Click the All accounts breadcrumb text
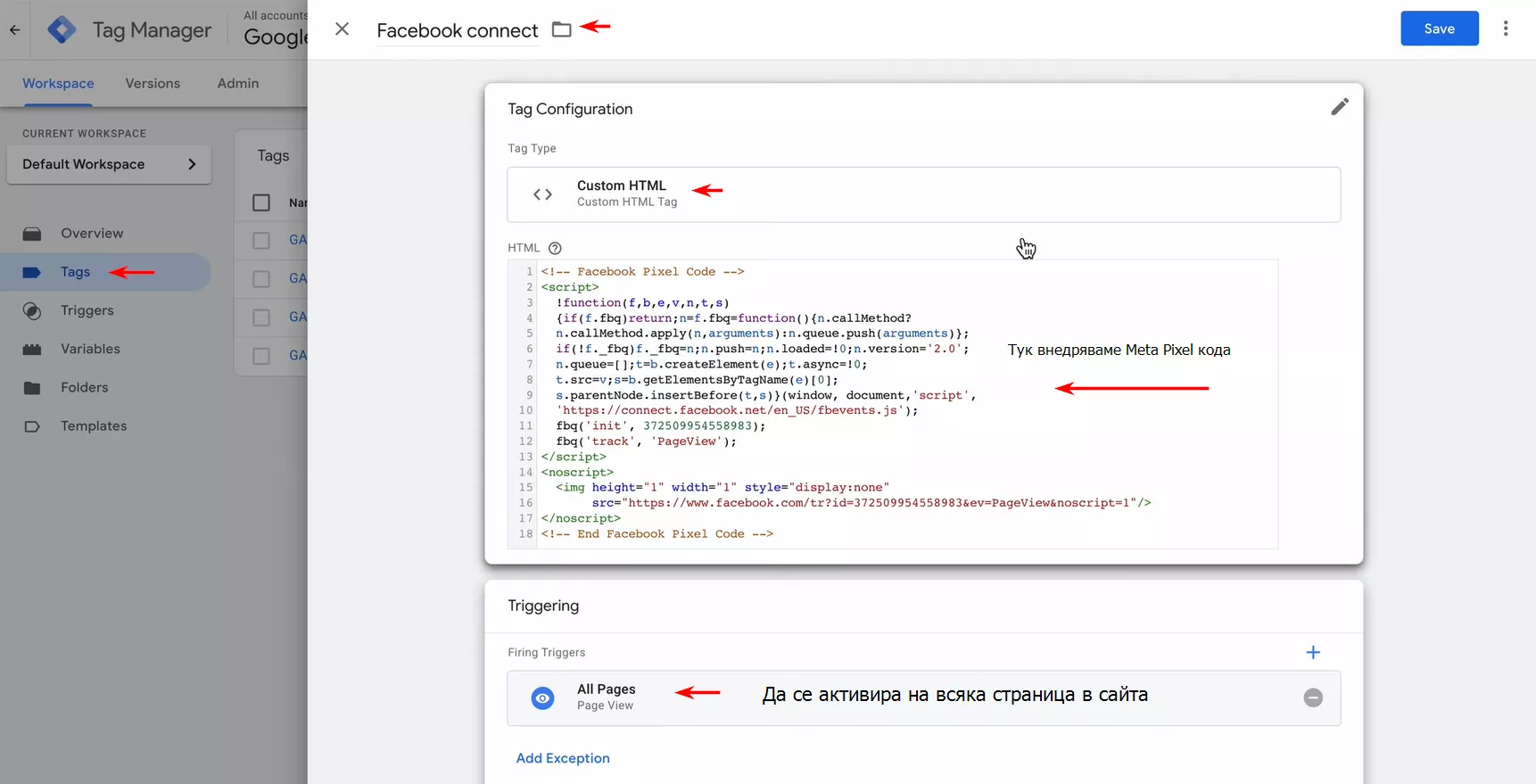Image resolution: width=1536 pixels, height=784 pixels. click(276, 15)
